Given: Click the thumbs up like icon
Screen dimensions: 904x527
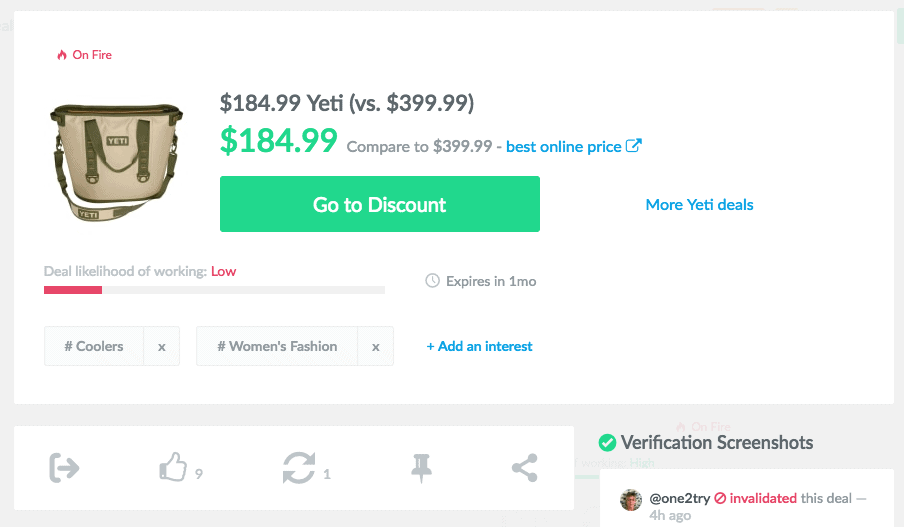Looking at the screenshot, I should [173, 467].
